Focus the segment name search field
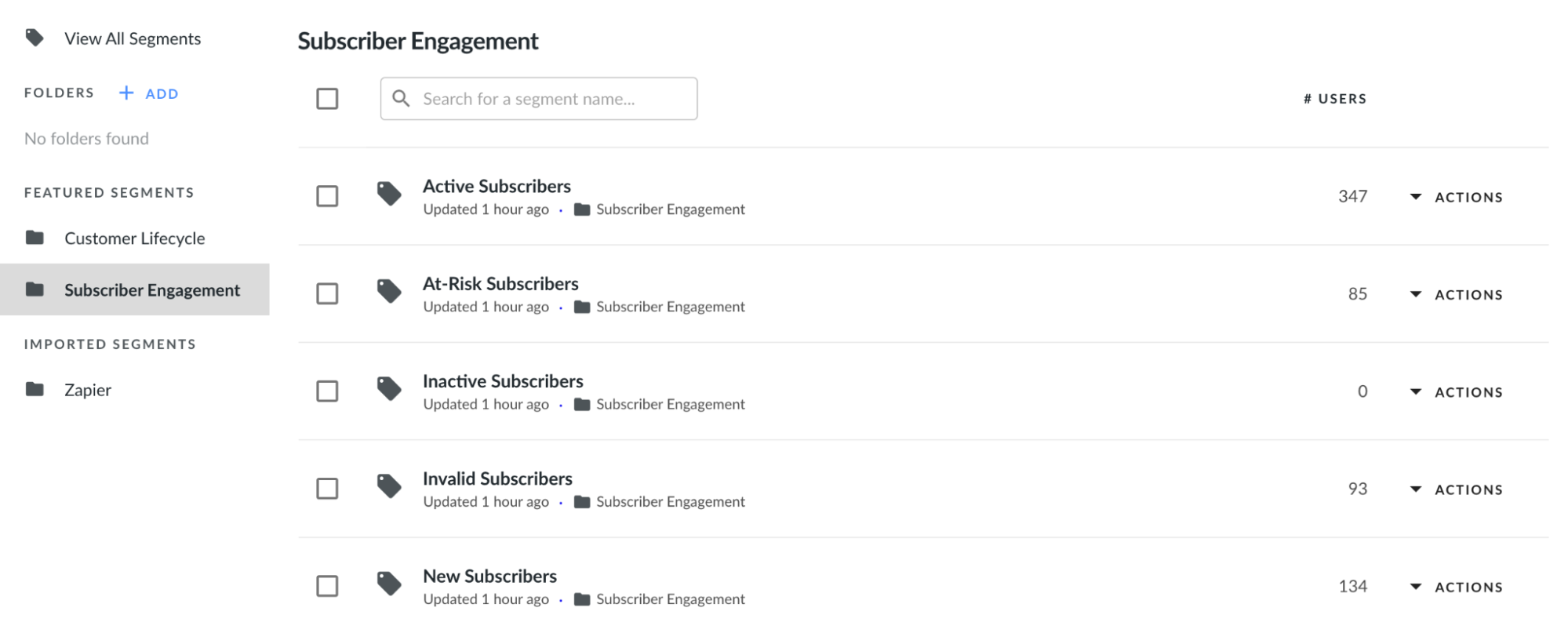 [x=539, y=99]
